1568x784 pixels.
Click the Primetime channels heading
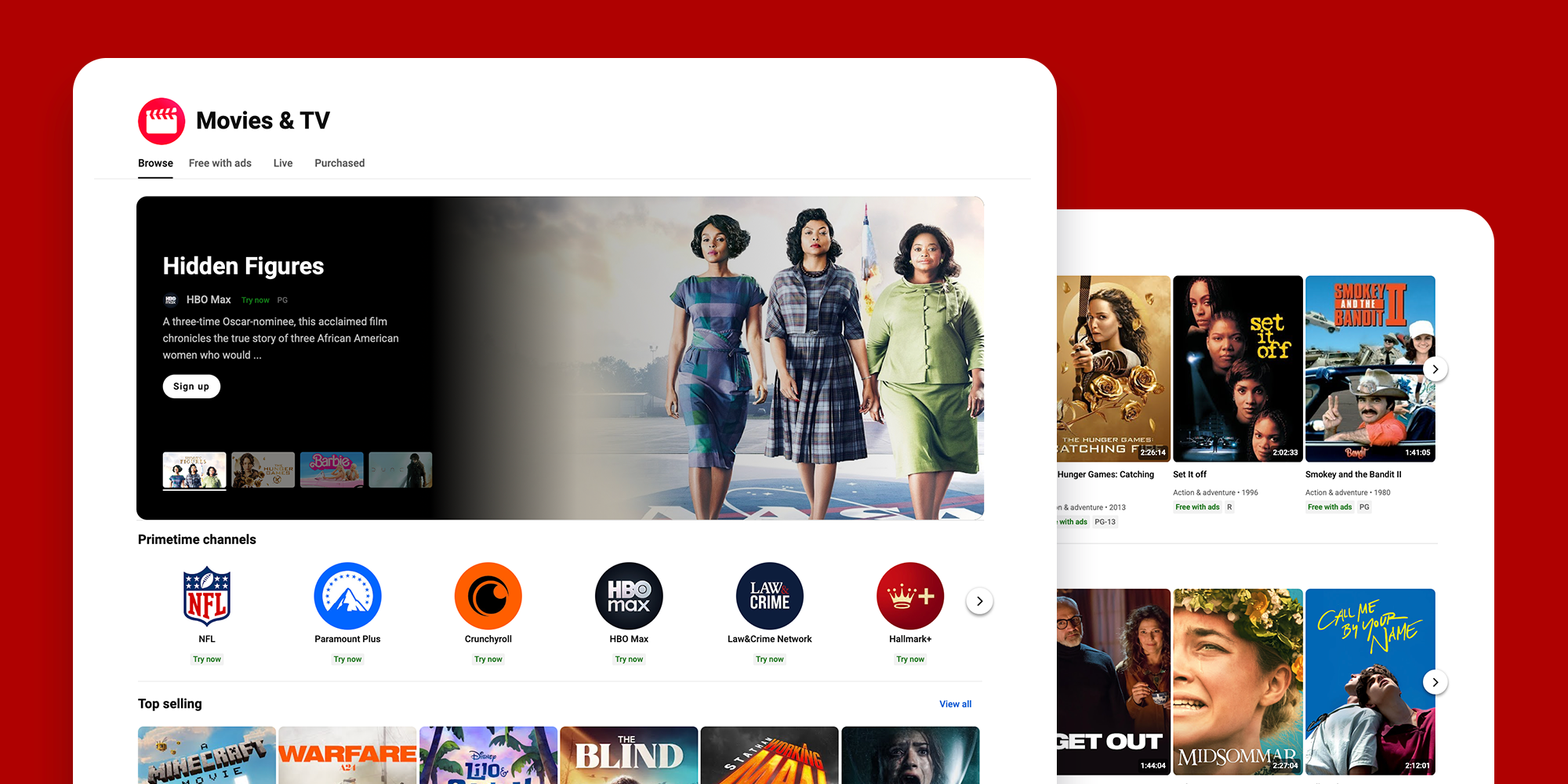[197, 539]
